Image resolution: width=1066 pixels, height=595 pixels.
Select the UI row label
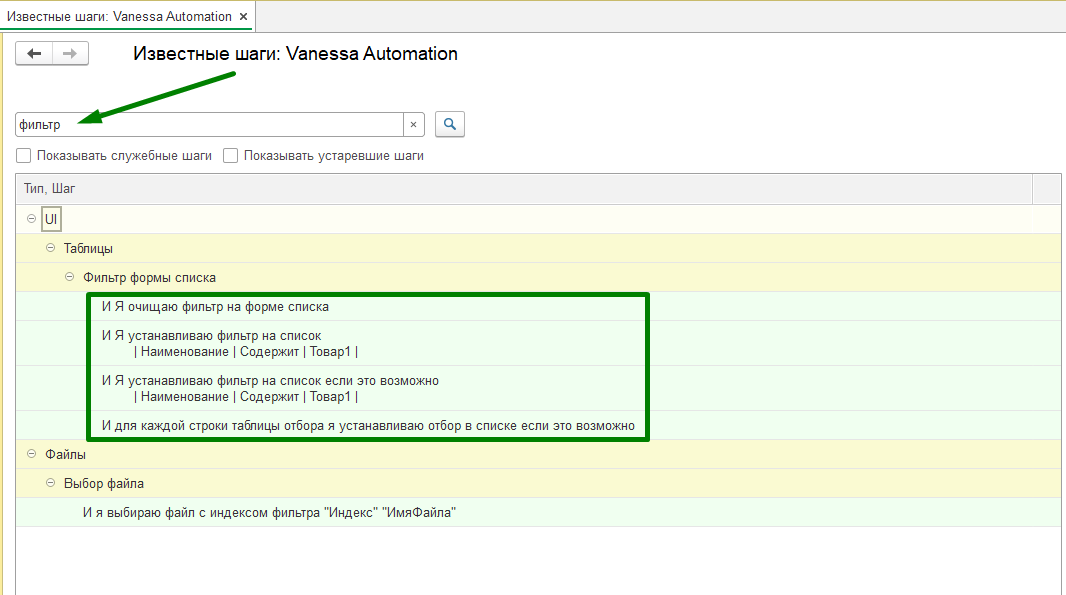(x=51, y=219)
